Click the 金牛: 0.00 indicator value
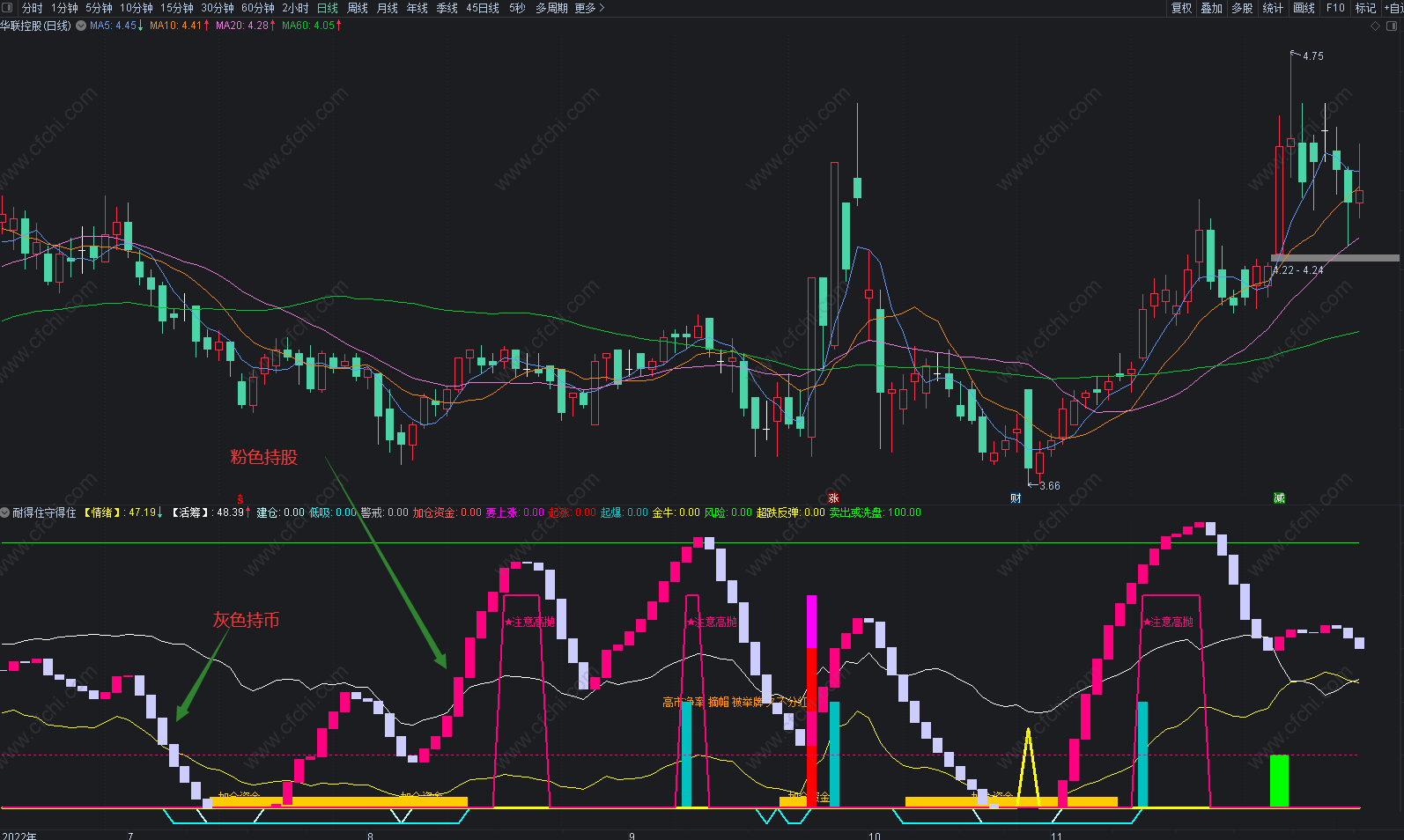The height and width of the screenshot is (840, 1404). tap(676, 512)
